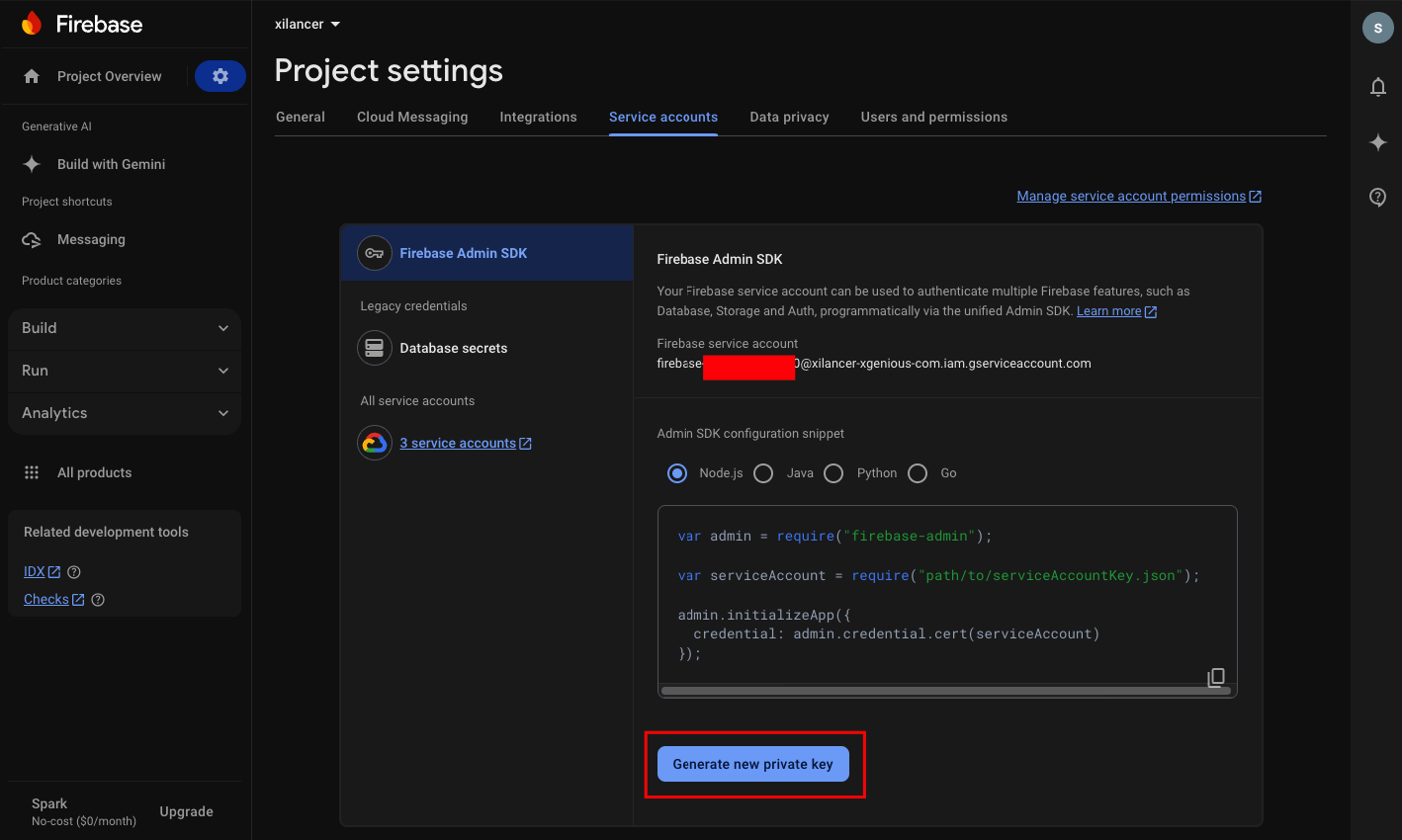
Task: Select the Database secrets icon
Action: coord(374,348)
